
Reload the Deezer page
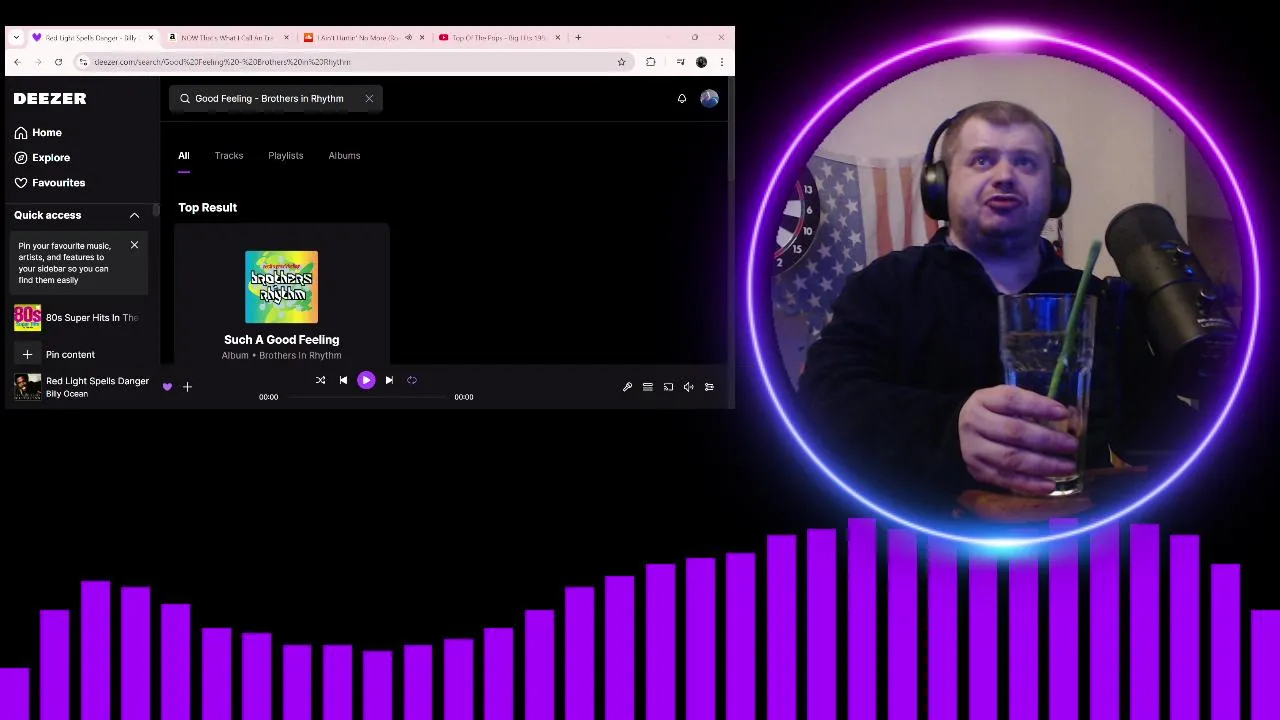58,62
